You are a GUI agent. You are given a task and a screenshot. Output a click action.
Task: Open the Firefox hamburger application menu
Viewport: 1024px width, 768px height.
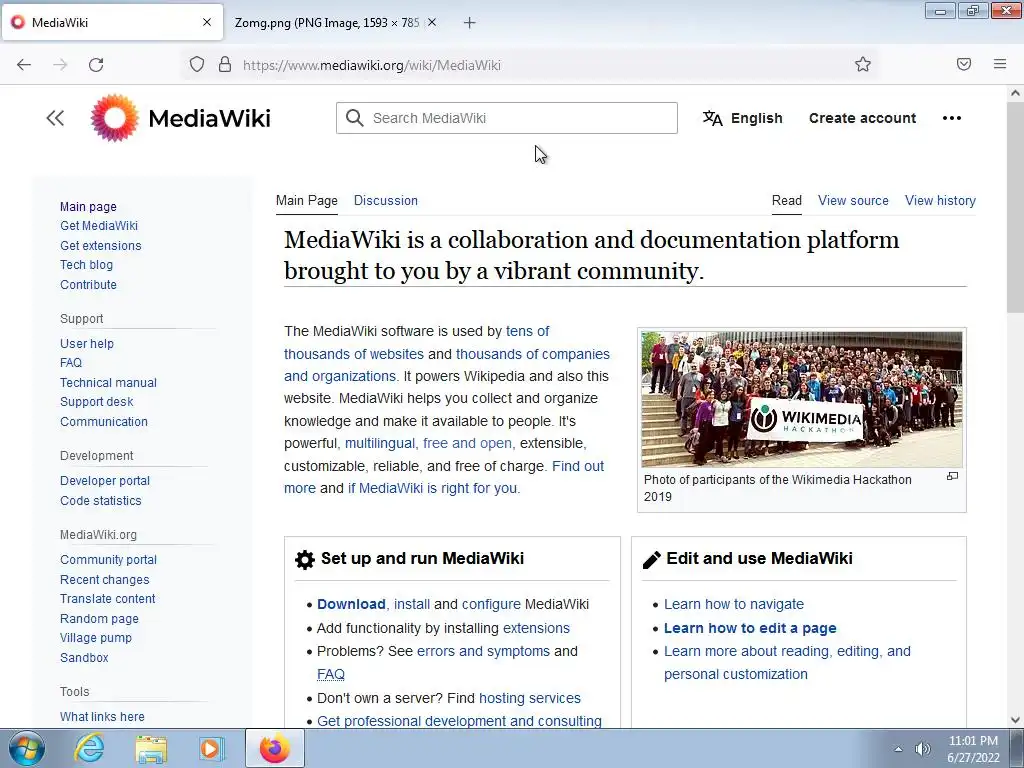[x=1000, y=64]
